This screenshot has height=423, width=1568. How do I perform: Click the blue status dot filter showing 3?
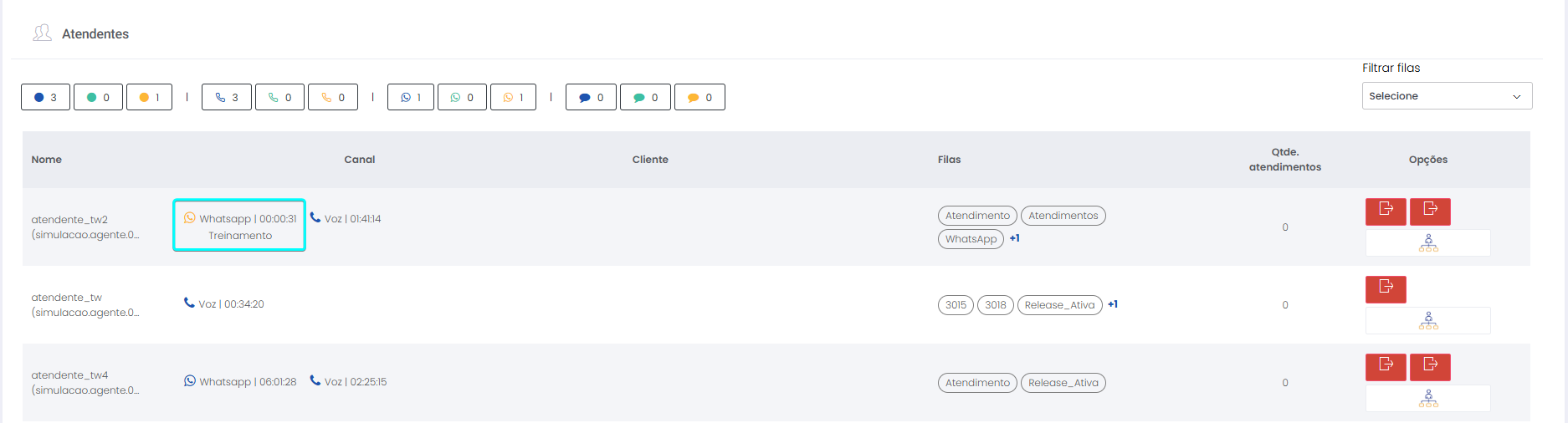pyautogui.click(x=45, y=97)
